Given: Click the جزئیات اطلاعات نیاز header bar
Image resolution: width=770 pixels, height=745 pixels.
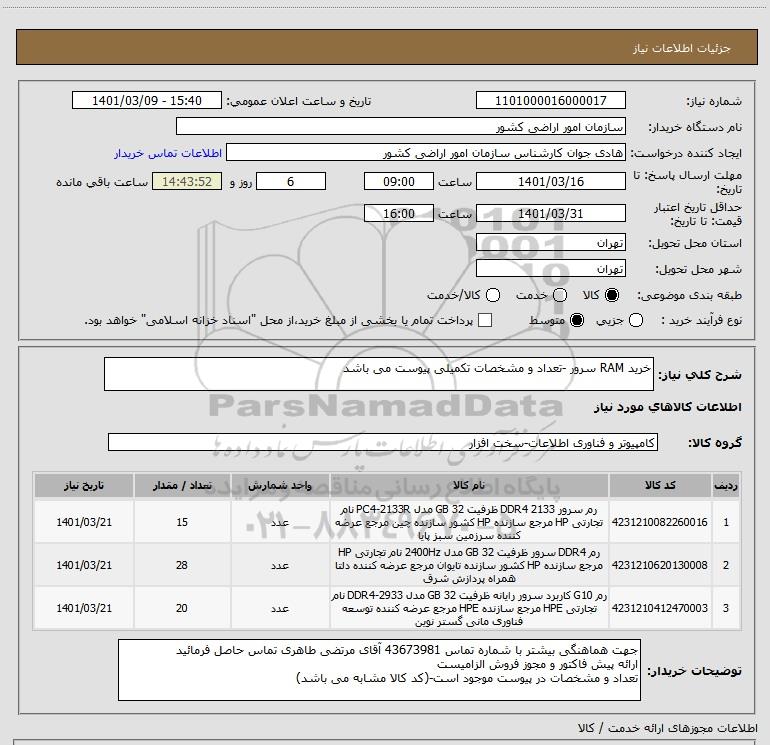Looking at the screenshot, I should [386, 47].
